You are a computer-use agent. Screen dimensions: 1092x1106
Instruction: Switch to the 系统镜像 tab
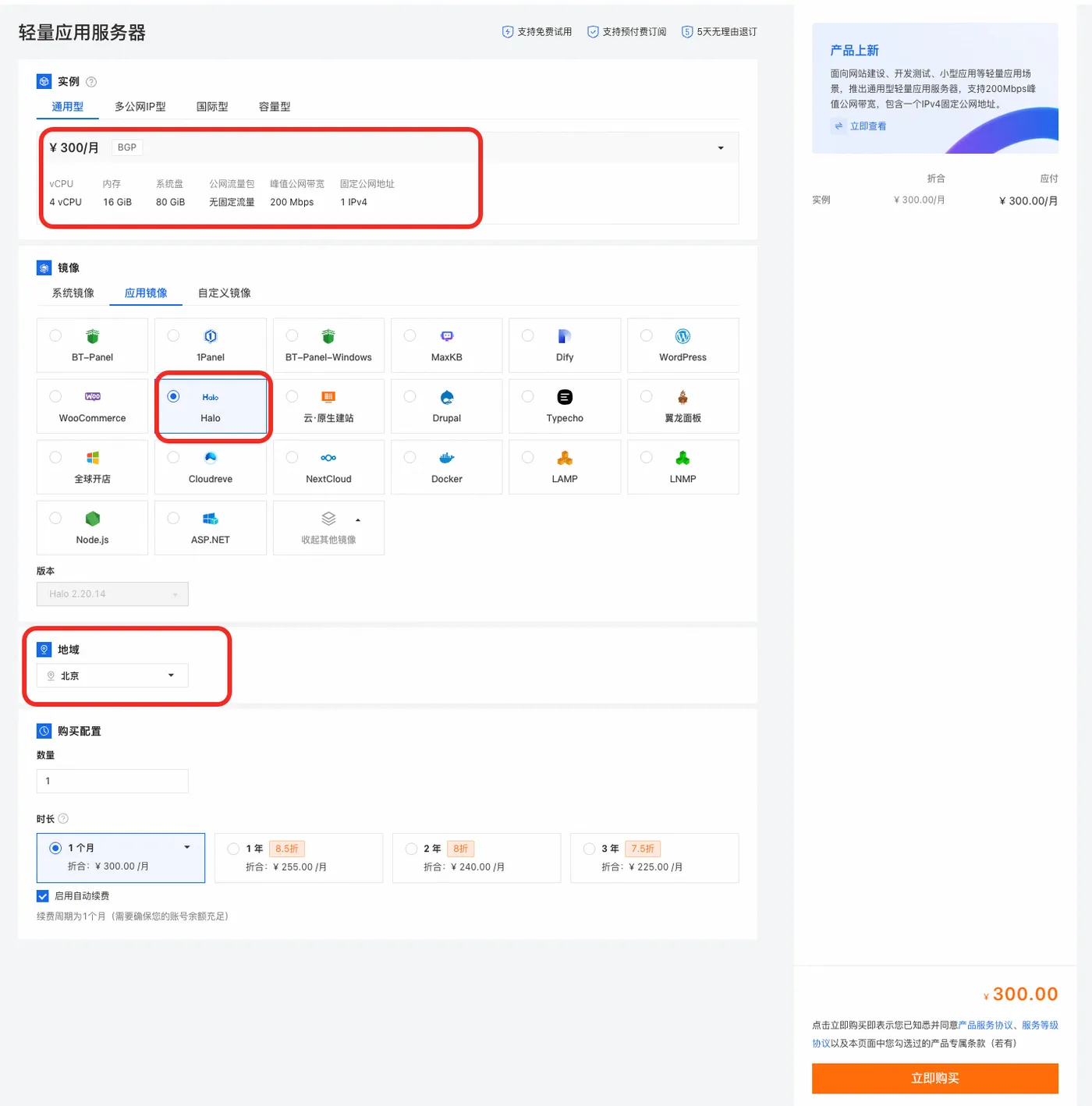pos(73,293)
